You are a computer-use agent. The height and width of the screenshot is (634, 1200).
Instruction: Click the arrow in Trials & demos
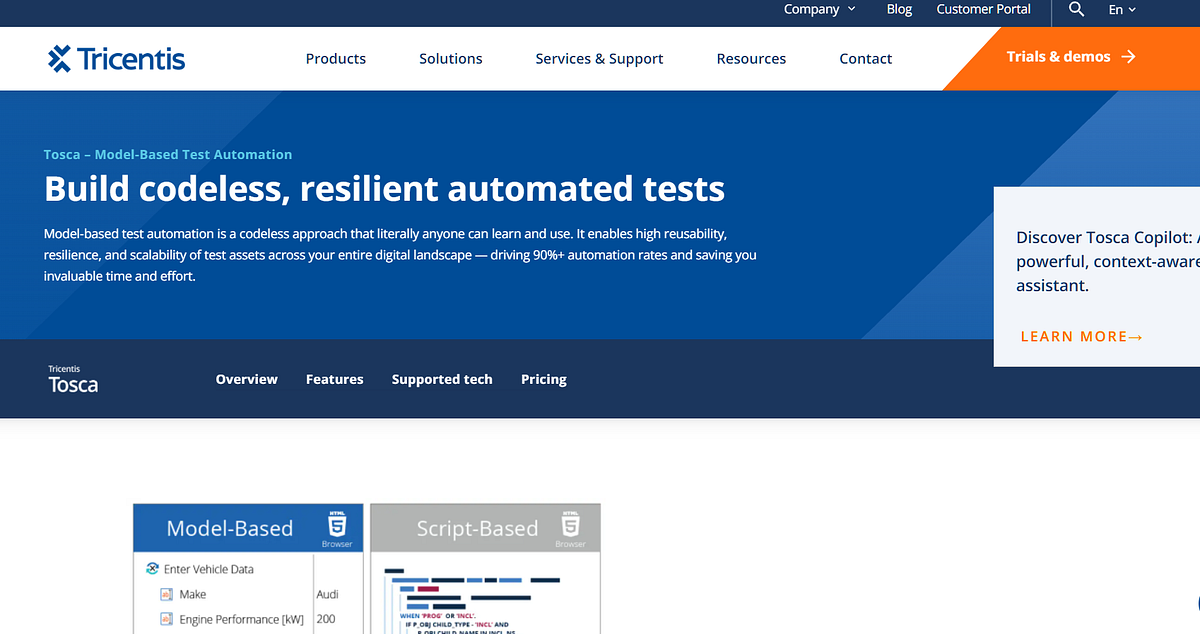[x=1129, y=57]
